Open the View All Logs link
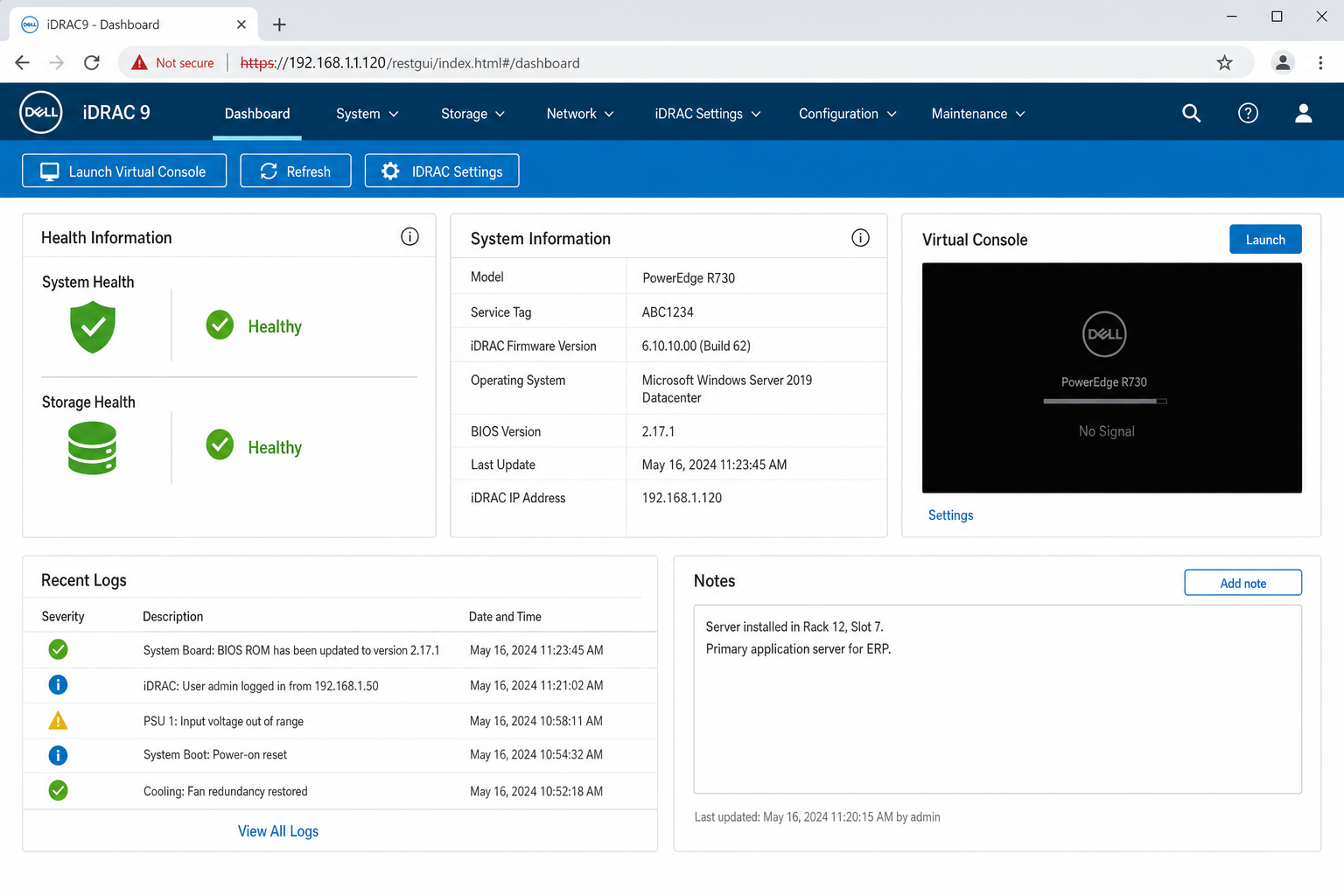The height and width of the screenshot is (896, 1344). click(x=278, y=831)
